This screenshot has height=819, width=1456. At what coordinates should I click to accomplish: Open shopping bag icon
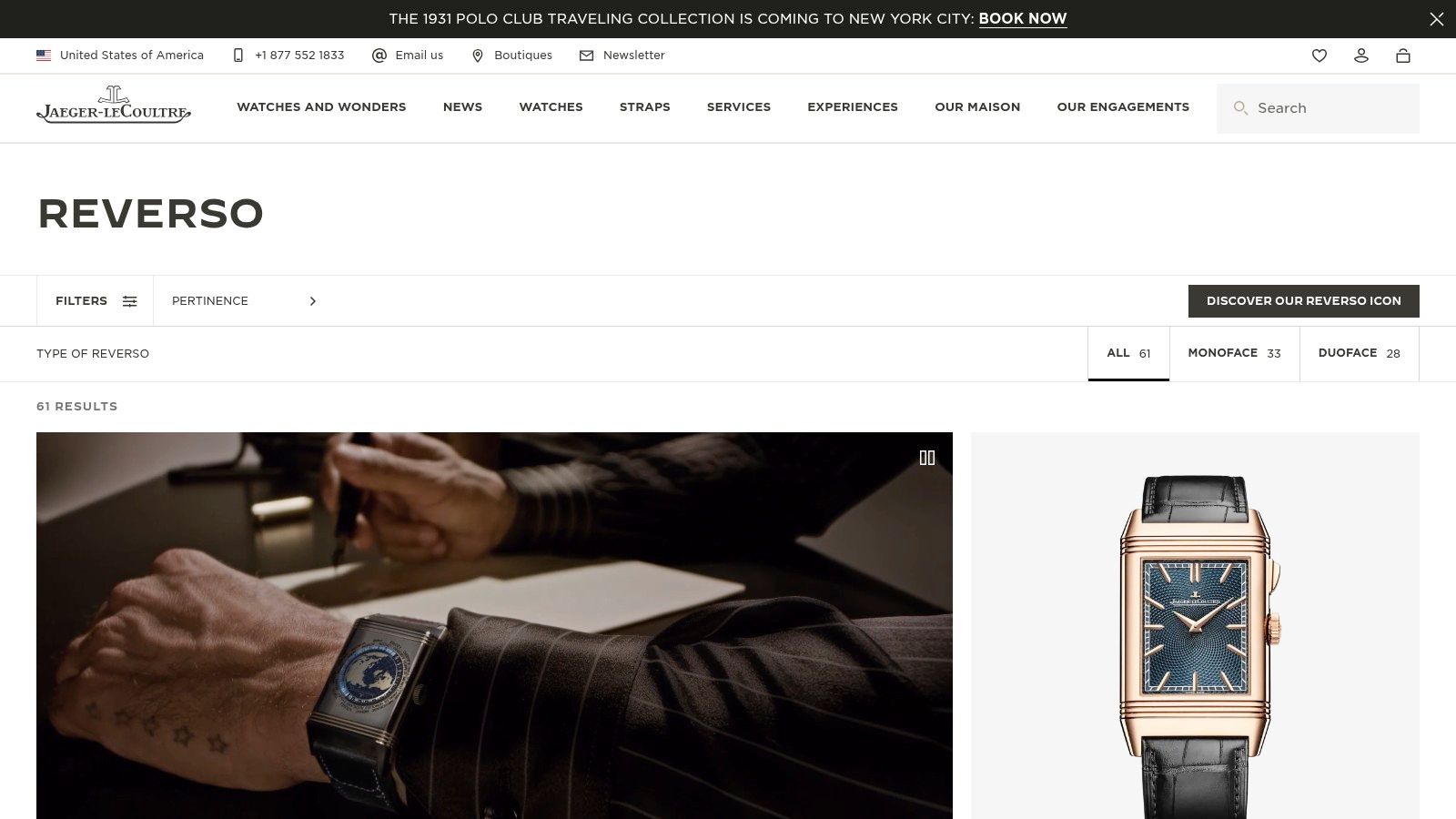click(1403, 56)
